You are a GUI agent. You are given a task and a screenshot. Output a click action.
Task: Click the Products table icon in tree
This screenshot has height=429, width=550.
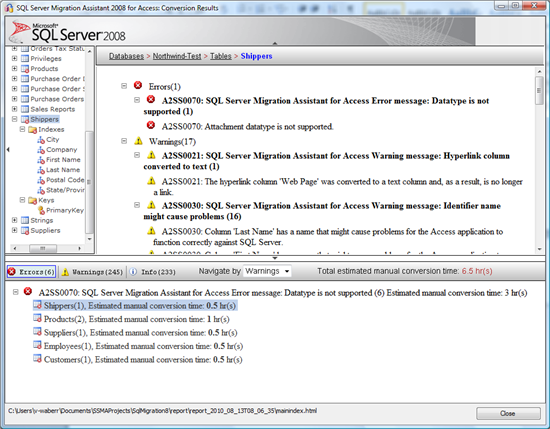point(25,69)
